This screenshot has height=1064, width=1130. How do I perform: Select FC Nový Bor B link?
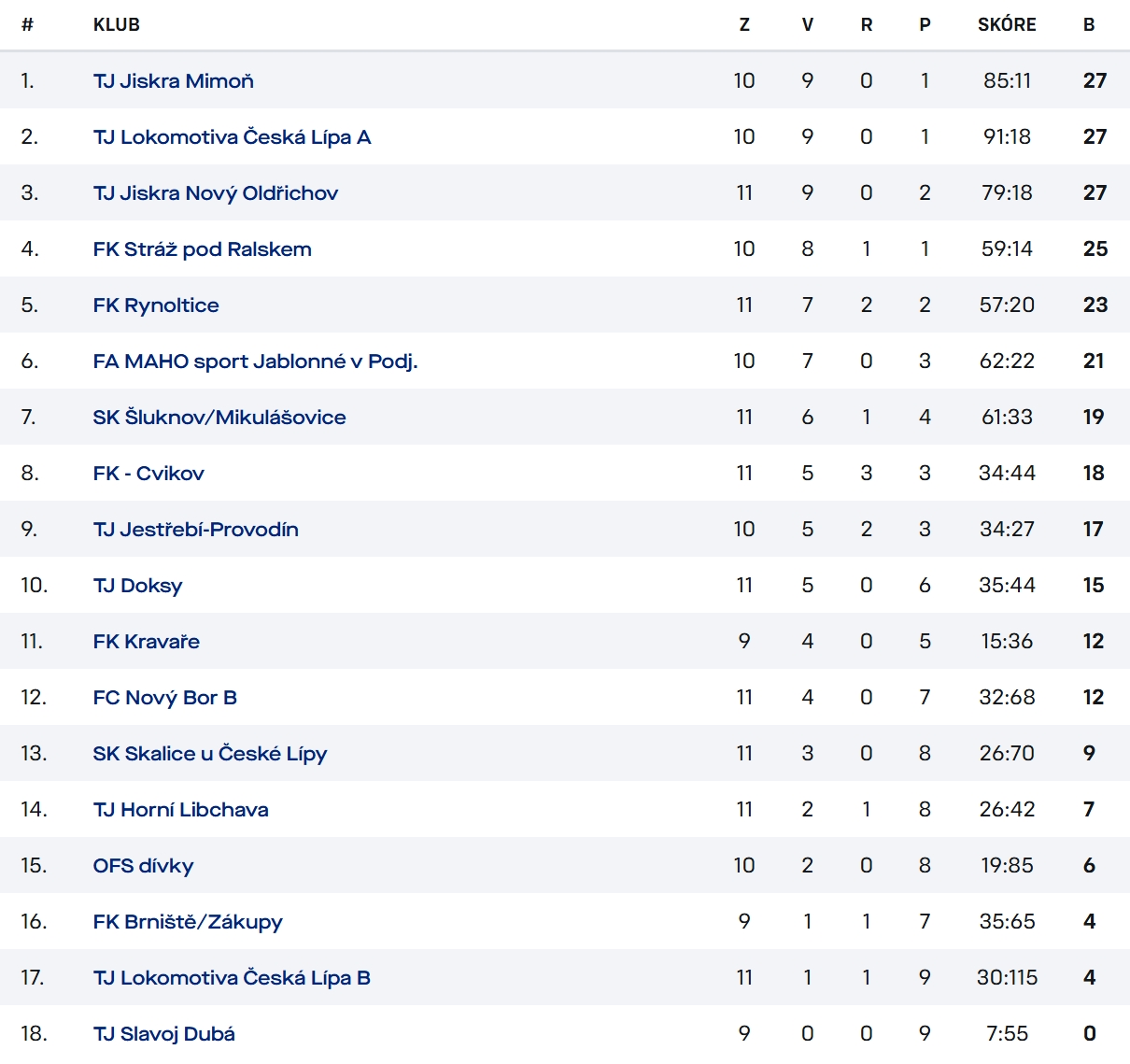(165, 698)
